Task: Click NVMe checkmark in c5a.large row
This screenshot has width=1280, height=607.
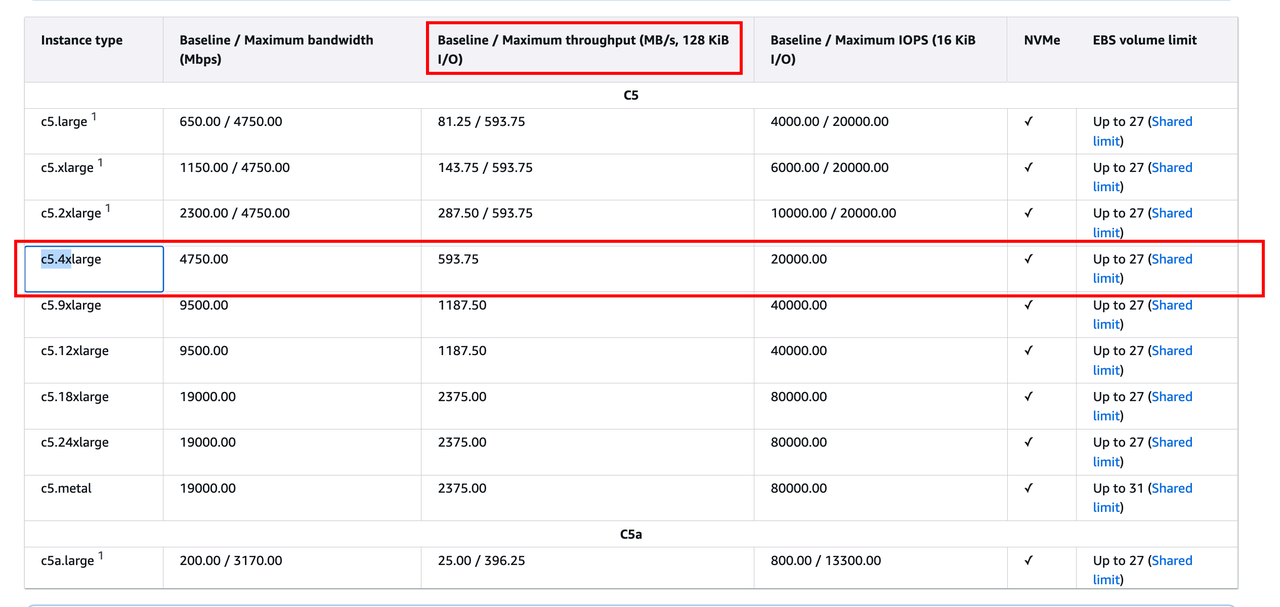Action: point(1029,561)
